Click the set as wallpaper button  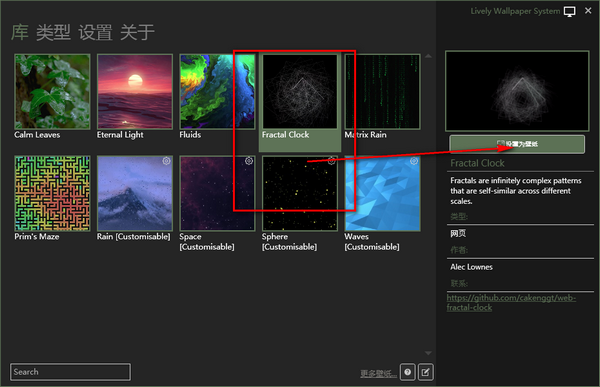(517, 144)
